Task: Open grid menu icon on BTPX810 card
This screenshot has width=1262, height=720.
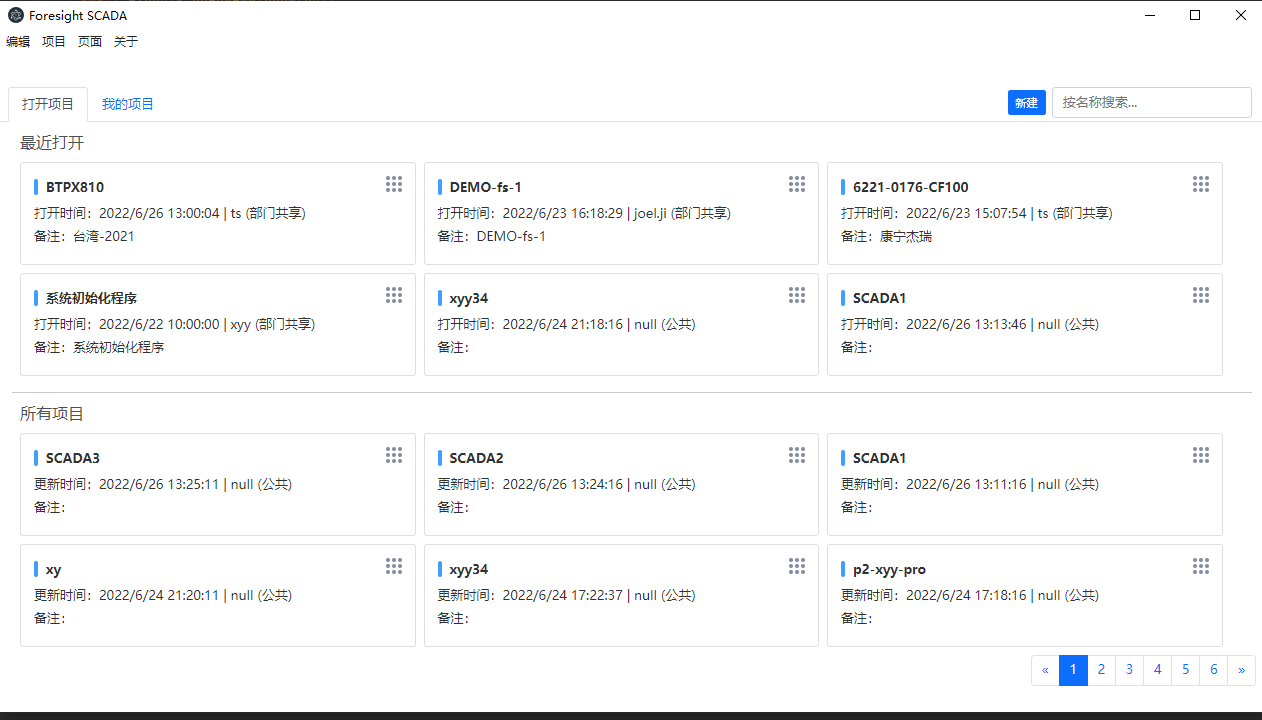Action: pos(394,184)
